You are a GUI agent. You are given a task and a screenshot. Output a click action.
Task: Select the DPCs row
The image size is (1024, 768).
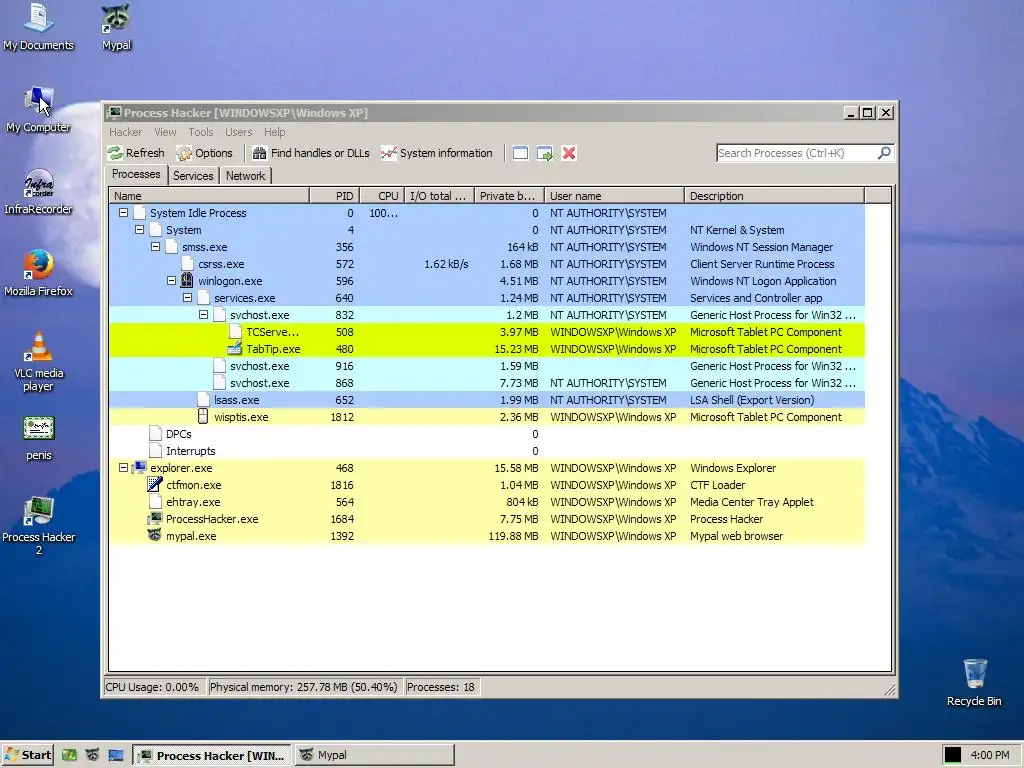click(x=487, y=434)
